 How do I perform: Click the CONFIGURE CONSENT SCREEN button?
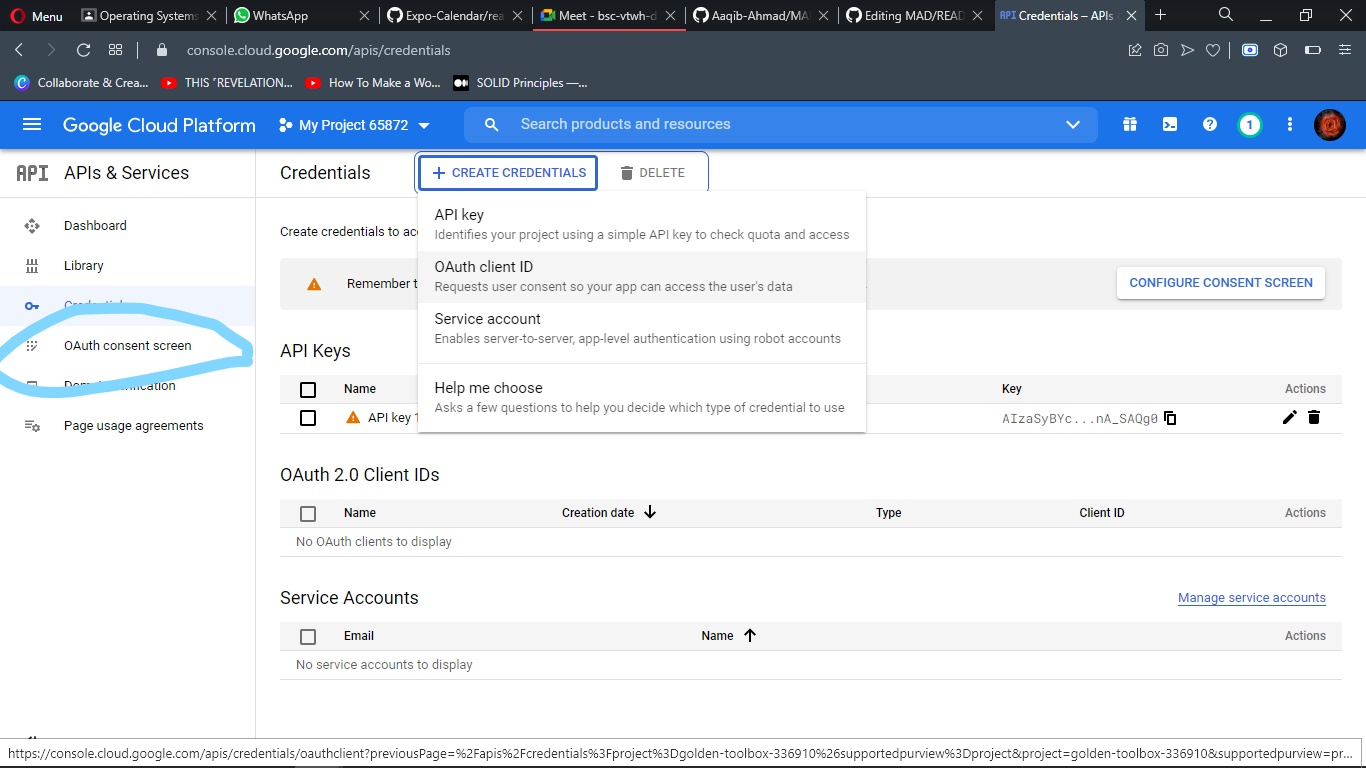pyautogui.click(x=1220, y=283)
